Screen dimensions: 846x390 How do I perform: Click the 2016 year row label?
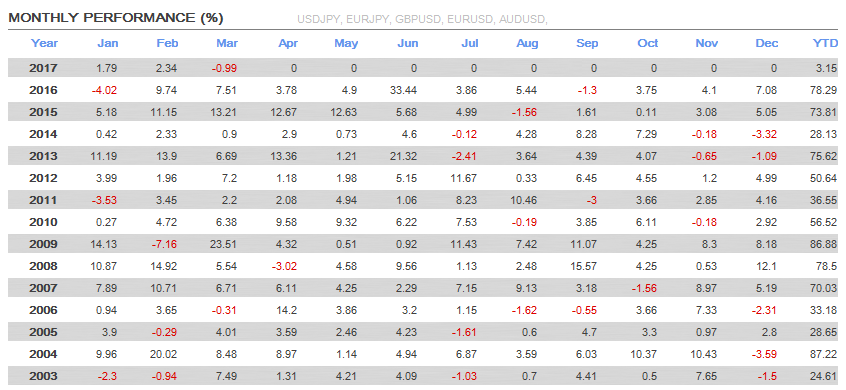click(43, 91)
